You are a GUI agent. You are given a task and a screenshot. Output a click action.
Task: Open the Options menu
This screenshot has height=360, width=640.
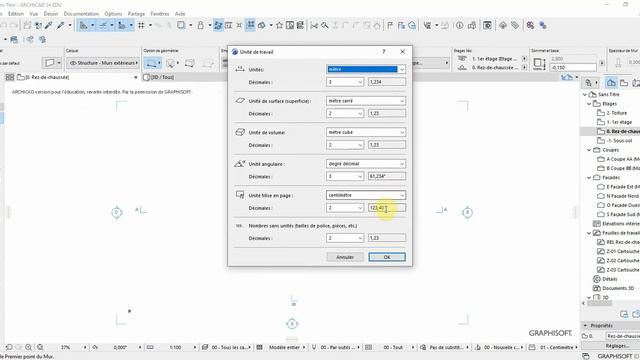click(x=113, y=14)
